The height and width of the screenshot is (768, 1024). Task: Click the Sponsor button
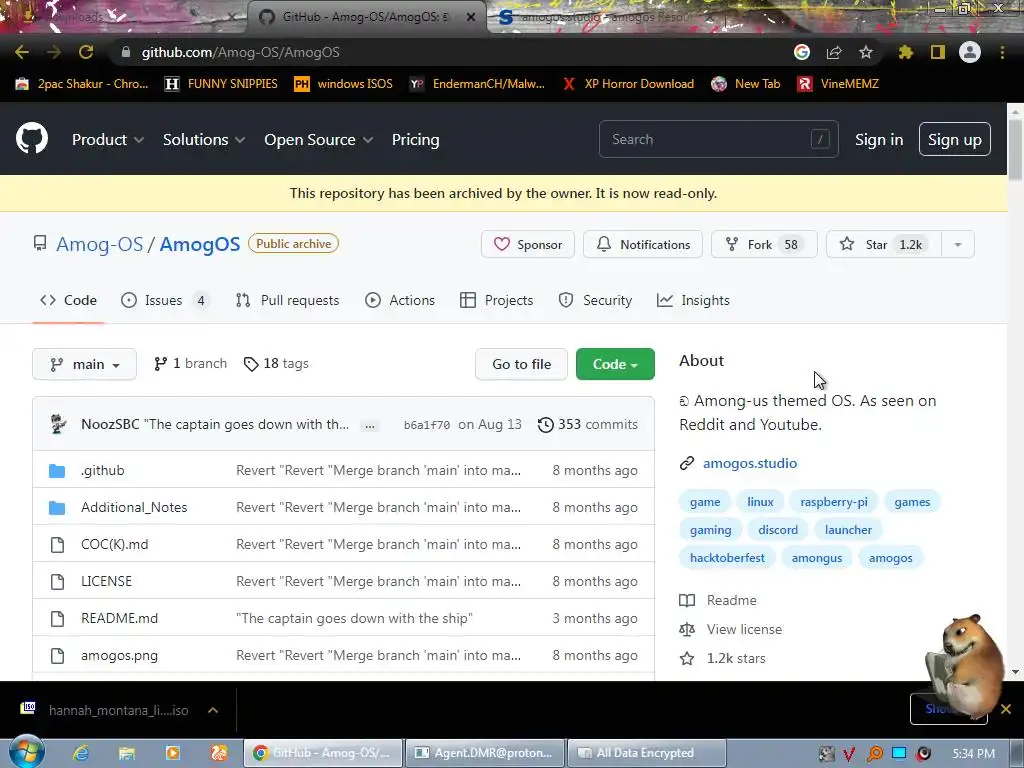tap(528, 244)
